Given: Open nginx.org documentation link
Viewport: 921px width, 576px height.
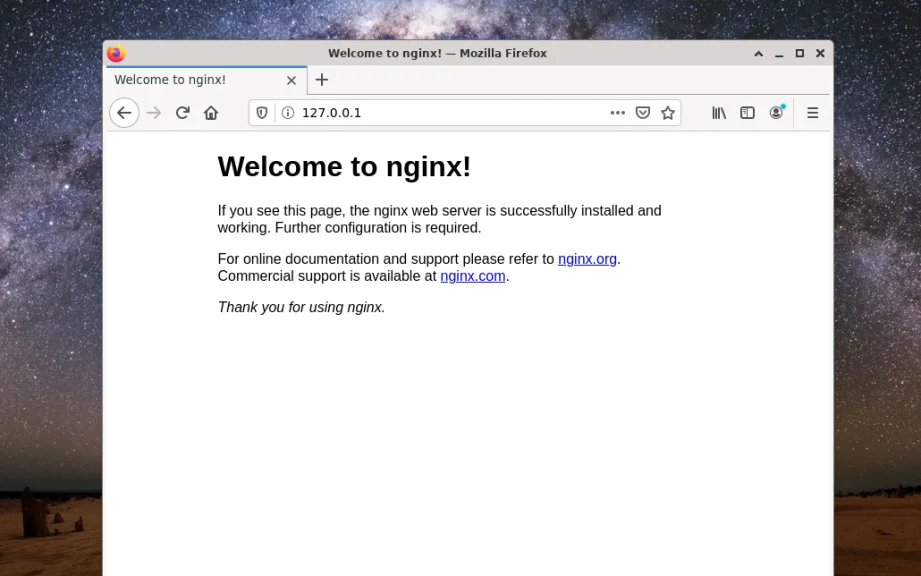Looking at the screenshot, I should pos(587,258).
